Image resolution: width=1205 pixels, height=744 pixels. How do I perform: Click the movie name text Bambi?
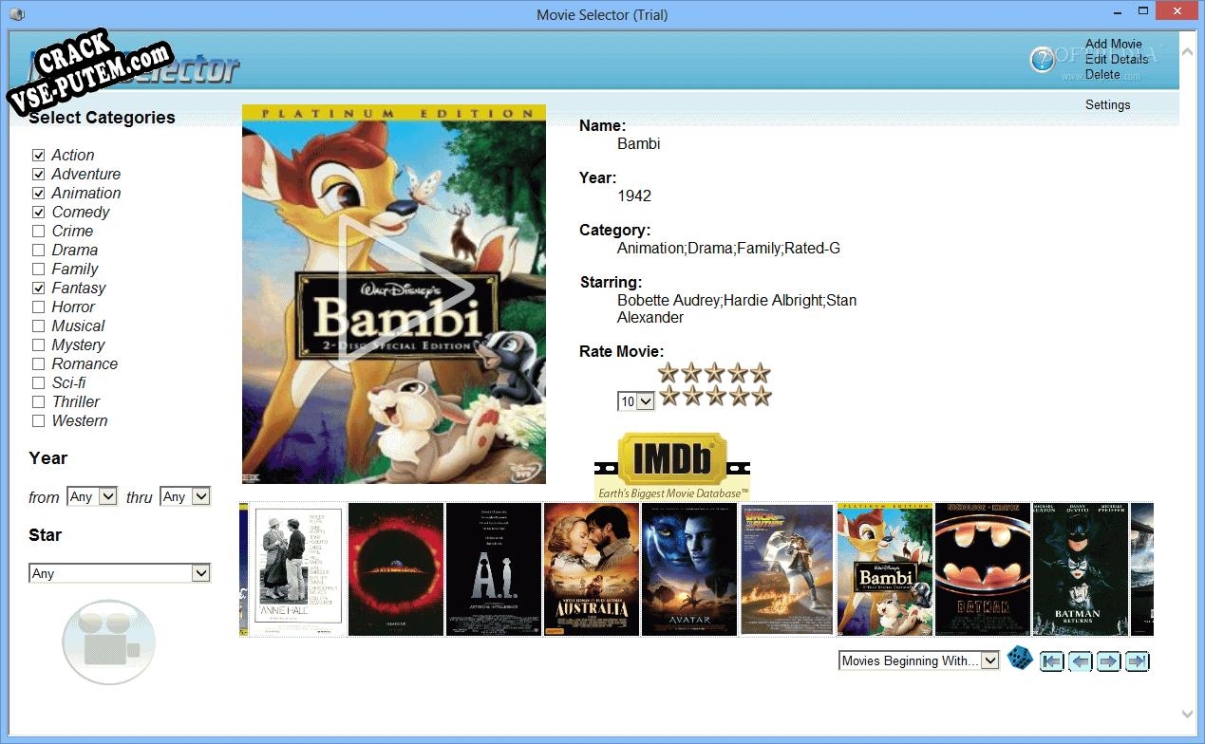pos(639,143)
